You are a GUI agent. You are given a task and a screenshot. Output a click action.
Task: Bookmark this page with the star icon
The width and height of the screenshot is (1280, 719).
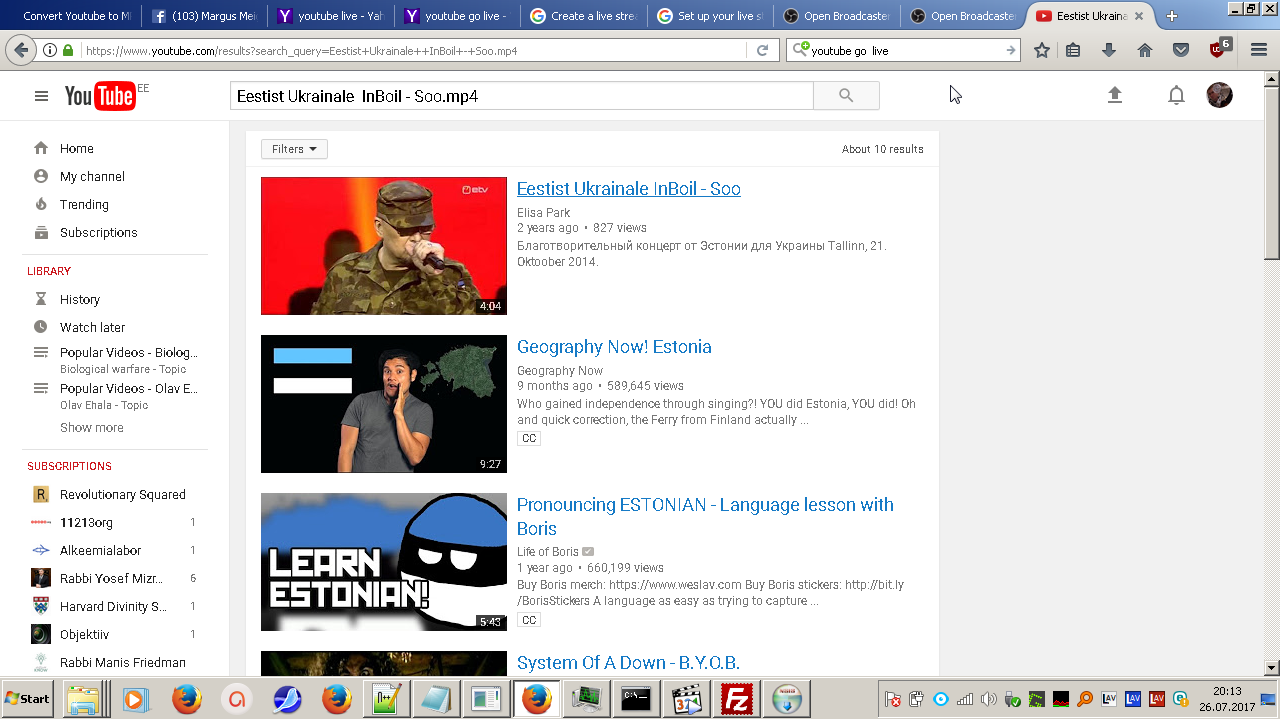pyautogui.click(x=1042, y=50)
